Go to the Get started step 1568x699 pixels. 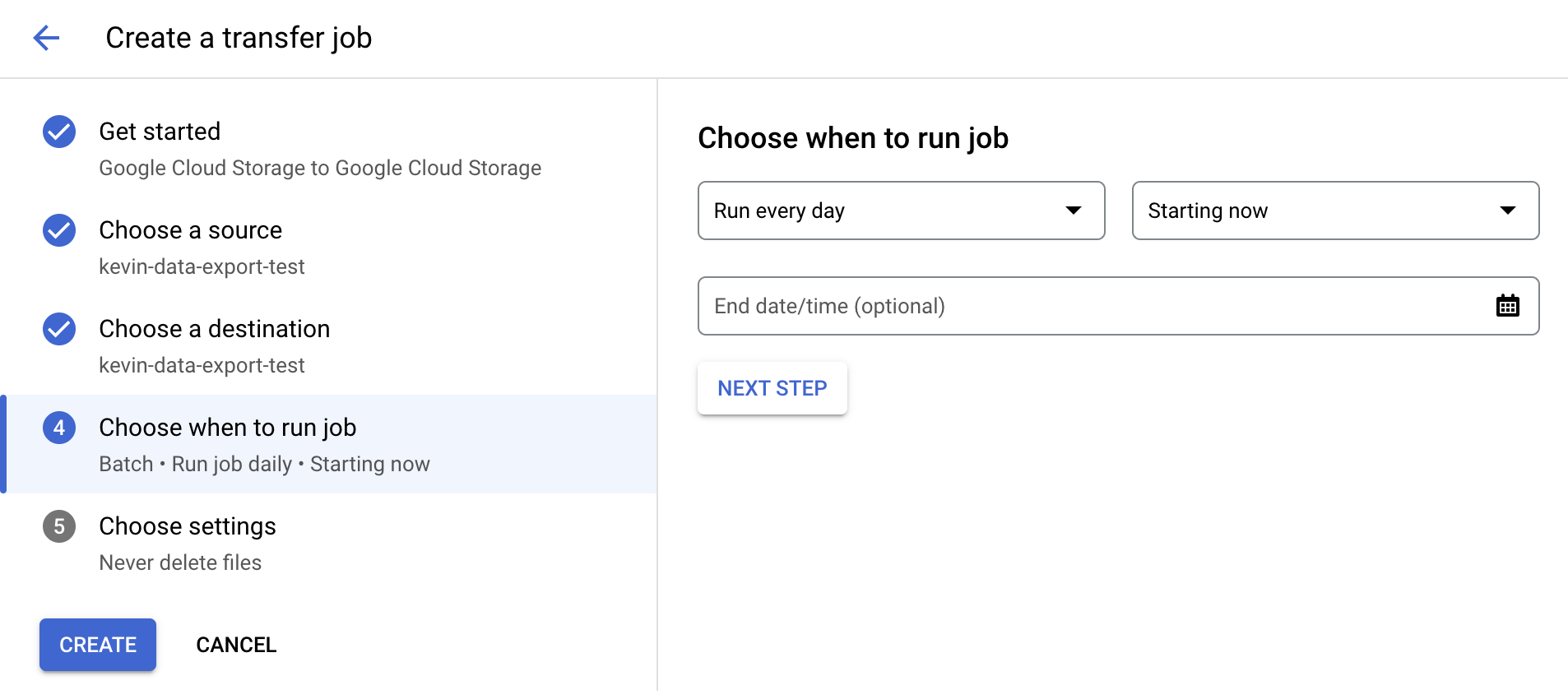click(x=329, y=148)
